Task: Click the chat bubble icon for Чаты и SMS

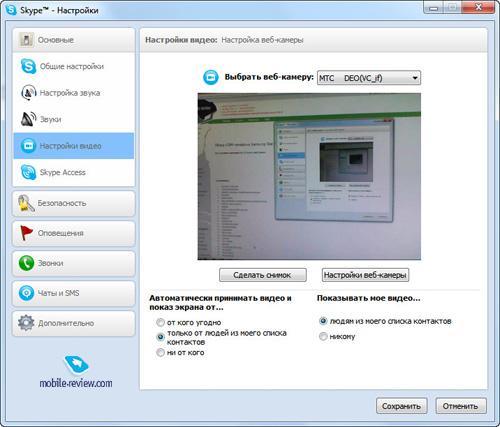Action: (x=26, y=293)
